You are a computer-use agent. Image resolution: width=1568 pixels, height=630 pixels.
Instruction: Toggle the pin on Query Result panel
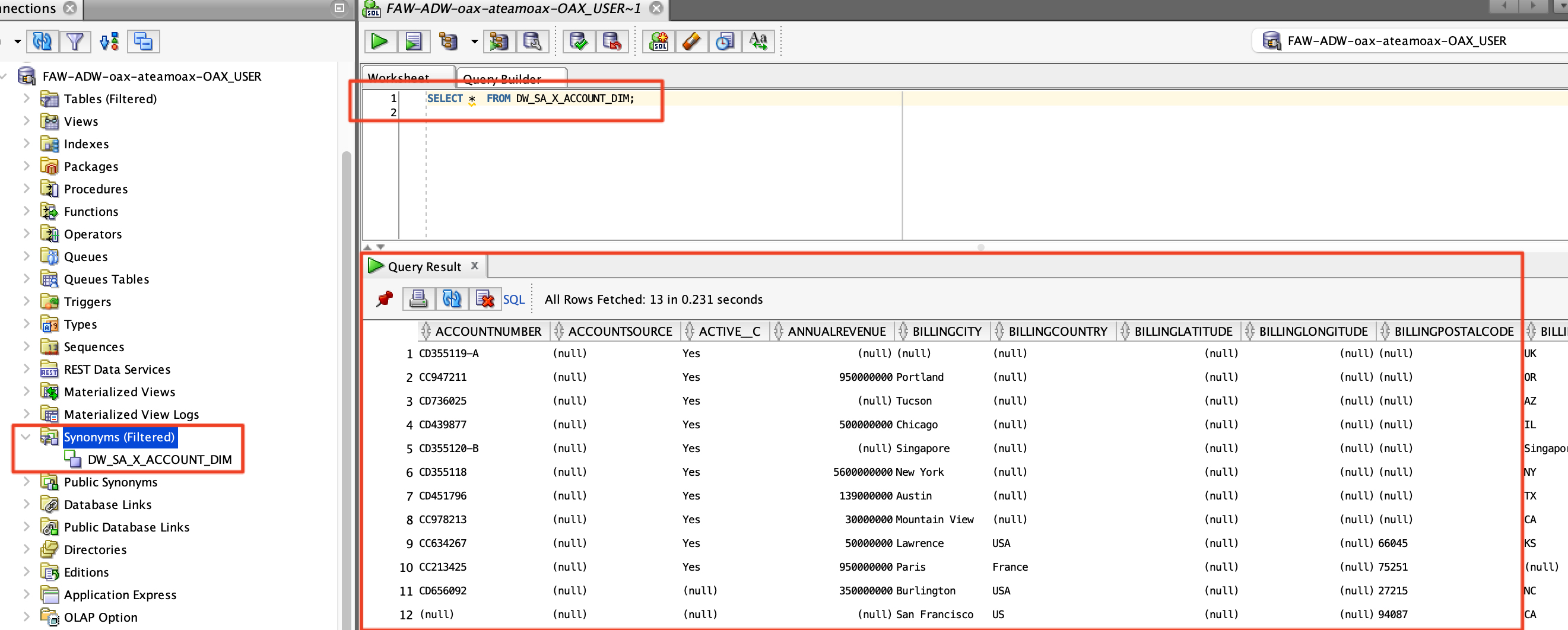tap(383, 299)
